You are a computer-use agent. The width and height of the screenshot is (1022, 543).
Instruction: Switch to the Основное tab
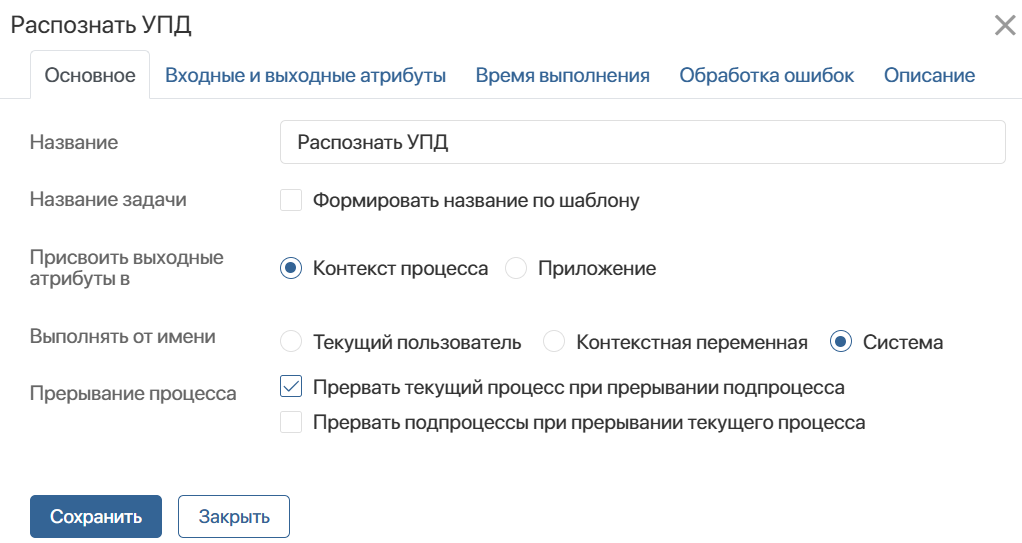point(90,75)
